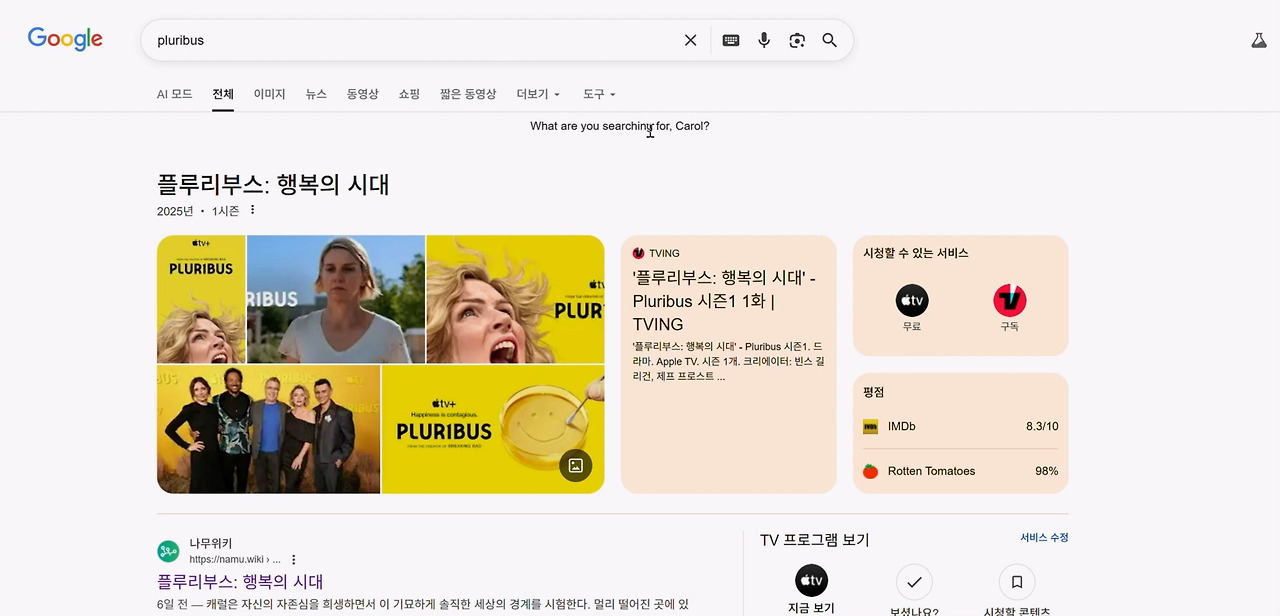Open Google Lens image search

pyautogui.click(x=797, y=40)
